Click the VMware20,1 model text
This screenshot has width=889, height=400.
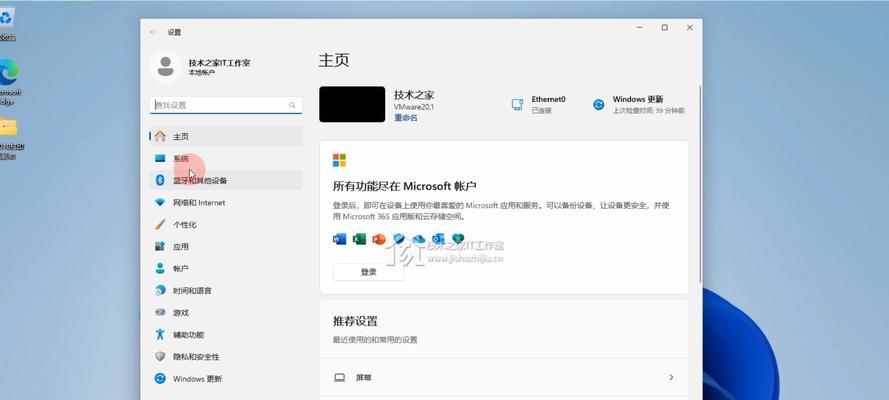(414, 107)
